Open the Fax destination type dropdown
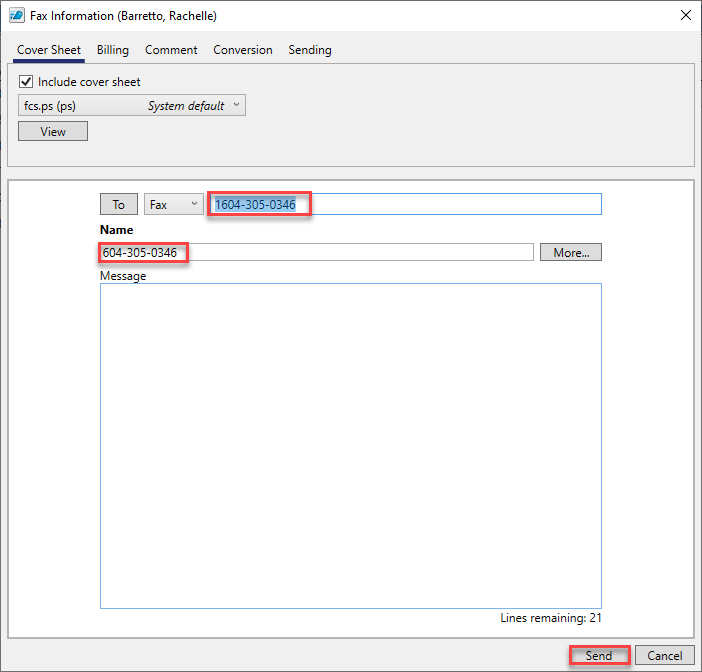 (x=173, y=204)
